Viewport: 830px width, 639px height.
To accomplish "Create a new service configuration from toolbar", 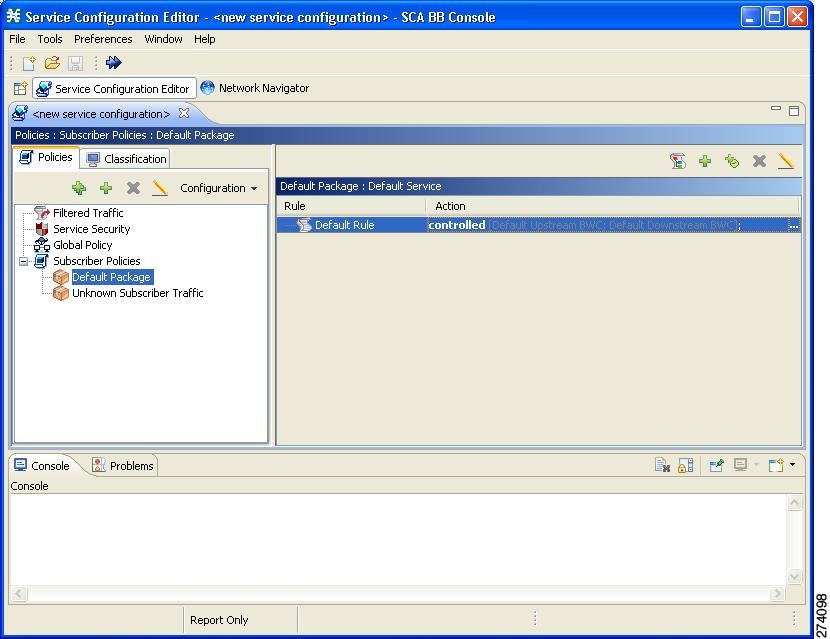I will point(29,63).
